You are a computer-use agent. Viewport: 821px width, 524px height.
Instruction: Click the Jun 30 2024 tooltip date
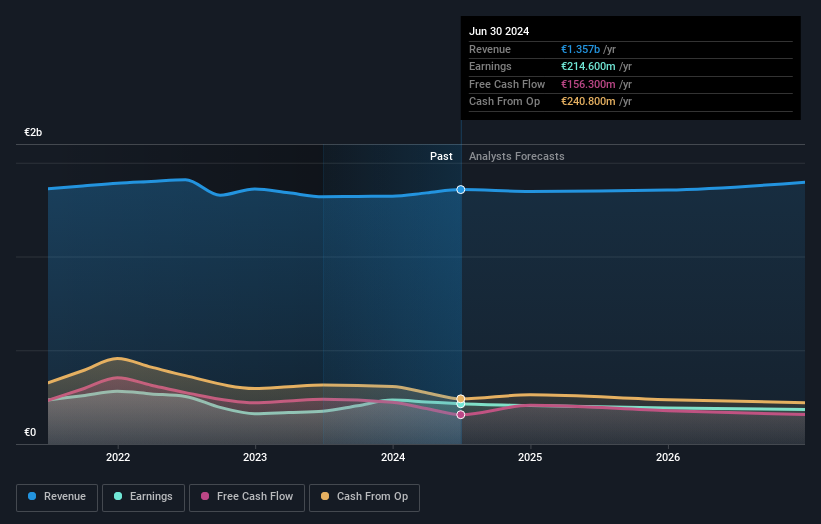(x=499, y=31)
